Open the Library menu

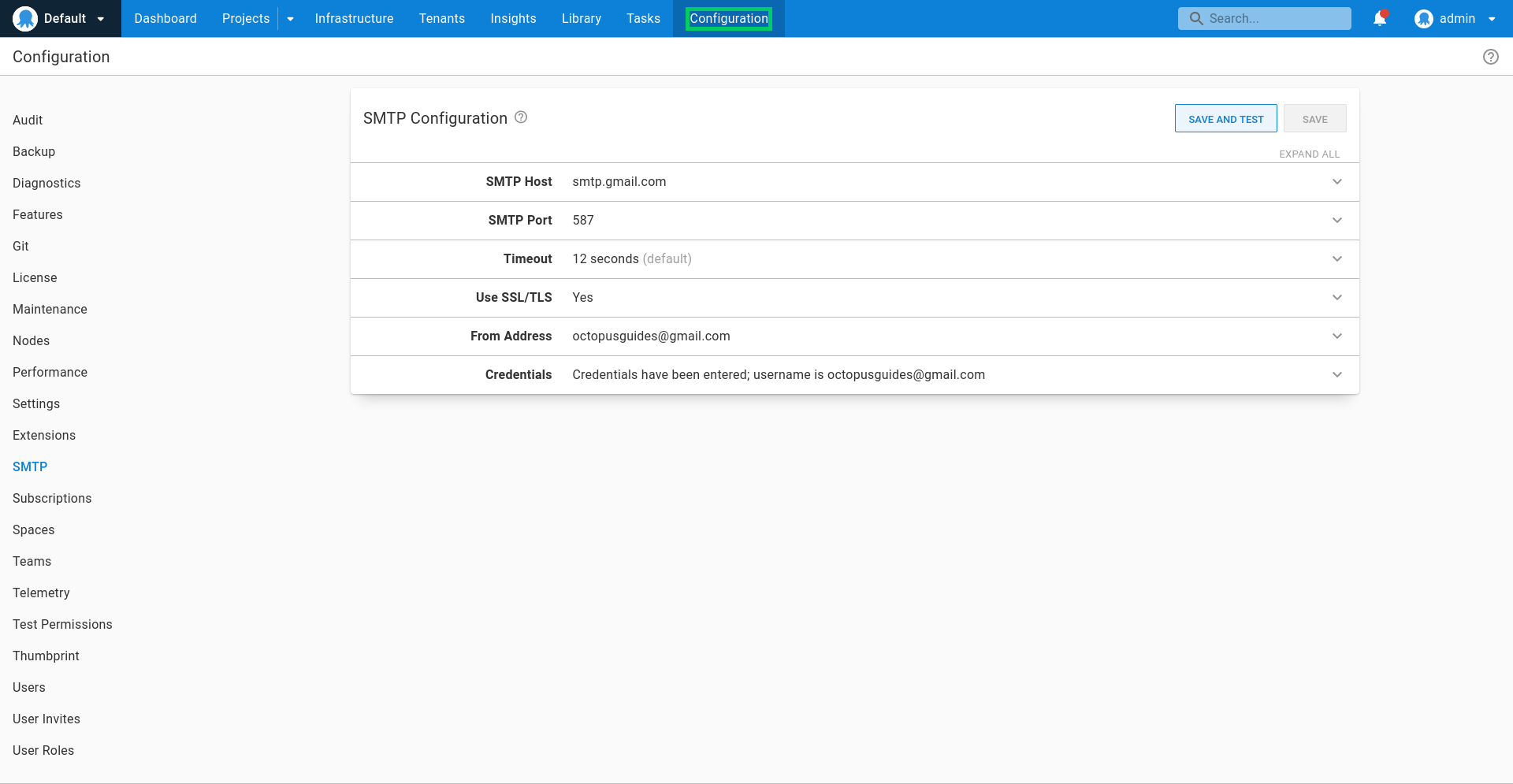tap(582, 18)
